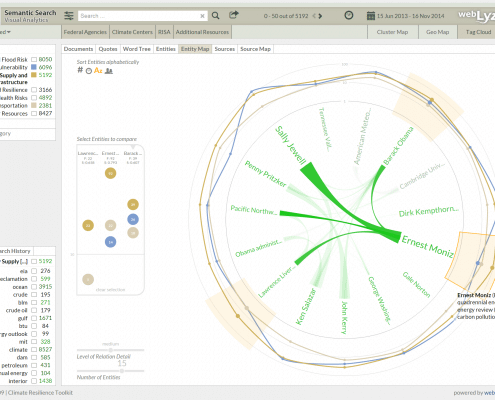Click the Sally Jewell entity label
The image size is (495, 400).
pyautogui.click(x=290, y=145)
